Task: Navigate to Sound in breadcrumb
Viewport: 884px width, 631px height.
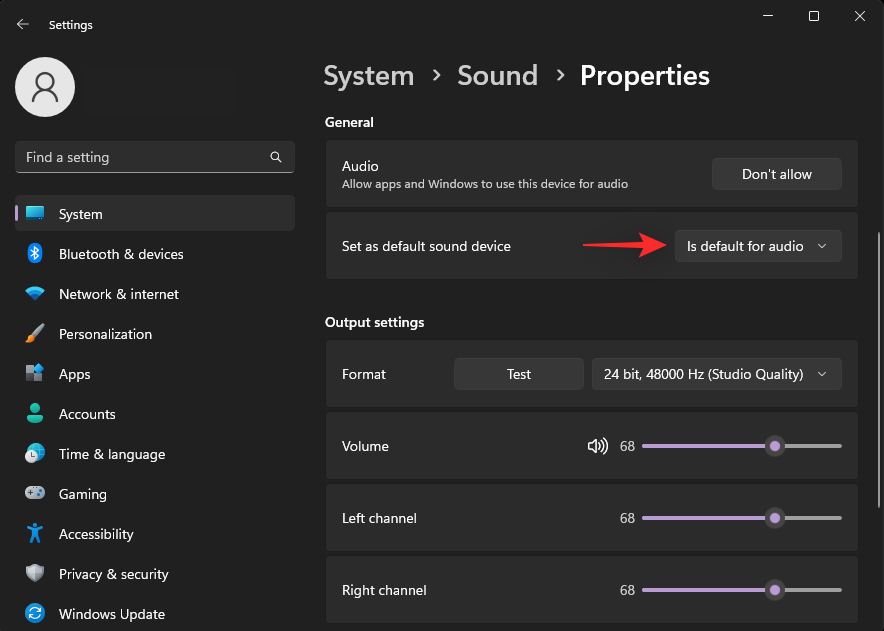Action: click(497, 76)
